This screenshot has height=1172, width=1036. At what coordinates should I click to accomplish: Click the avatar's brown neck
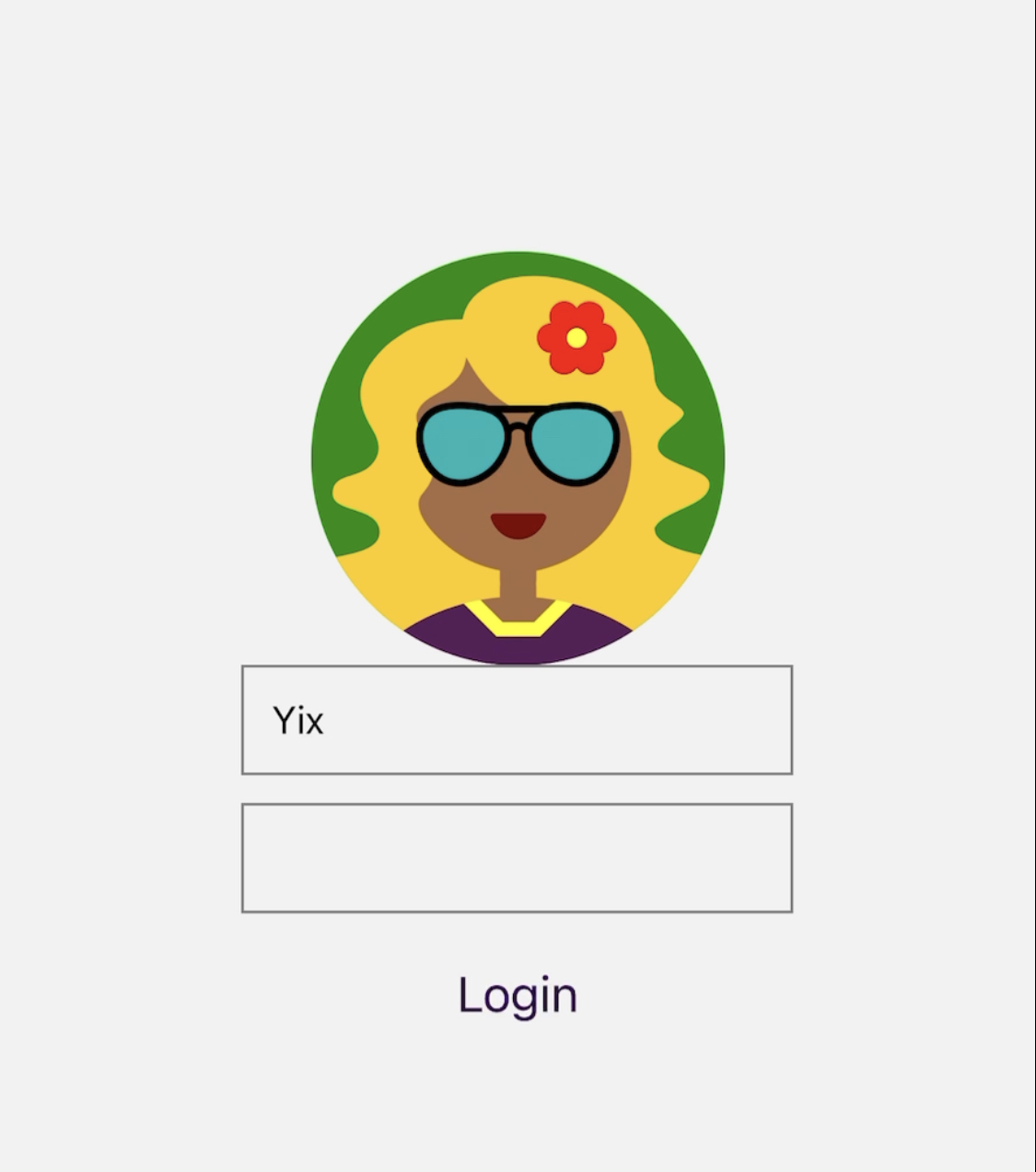tap(518, 587)
